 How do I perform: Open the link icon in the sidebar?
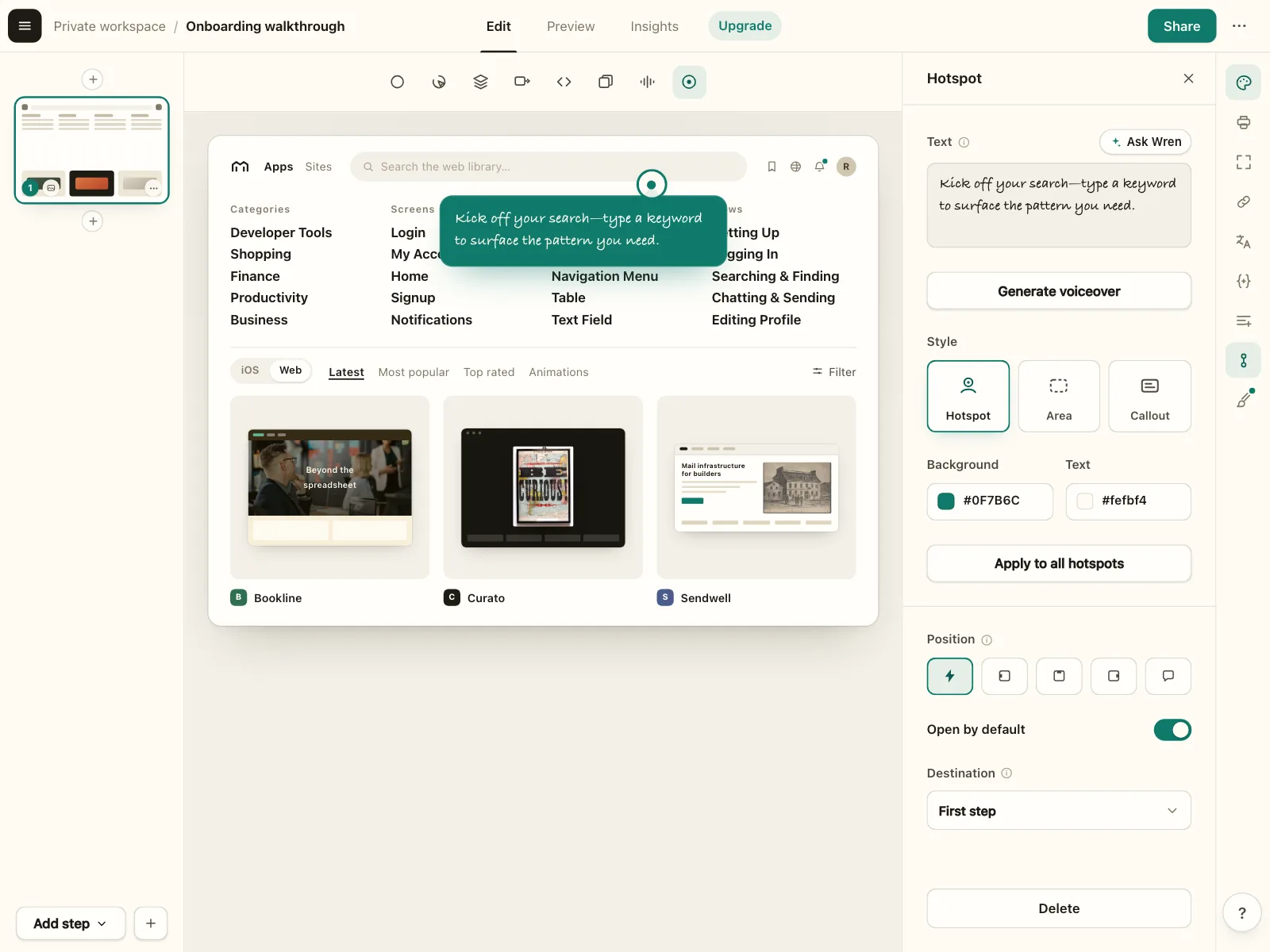[x=1243, y=202]
